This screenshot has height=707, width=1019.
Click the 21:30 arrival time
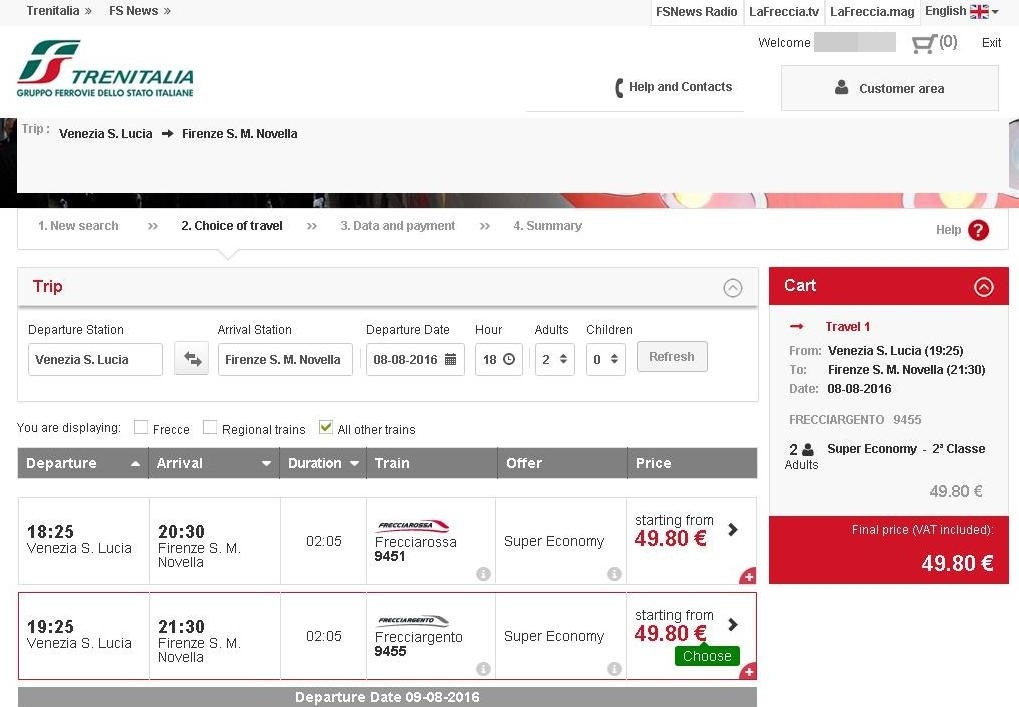[181, 626]
